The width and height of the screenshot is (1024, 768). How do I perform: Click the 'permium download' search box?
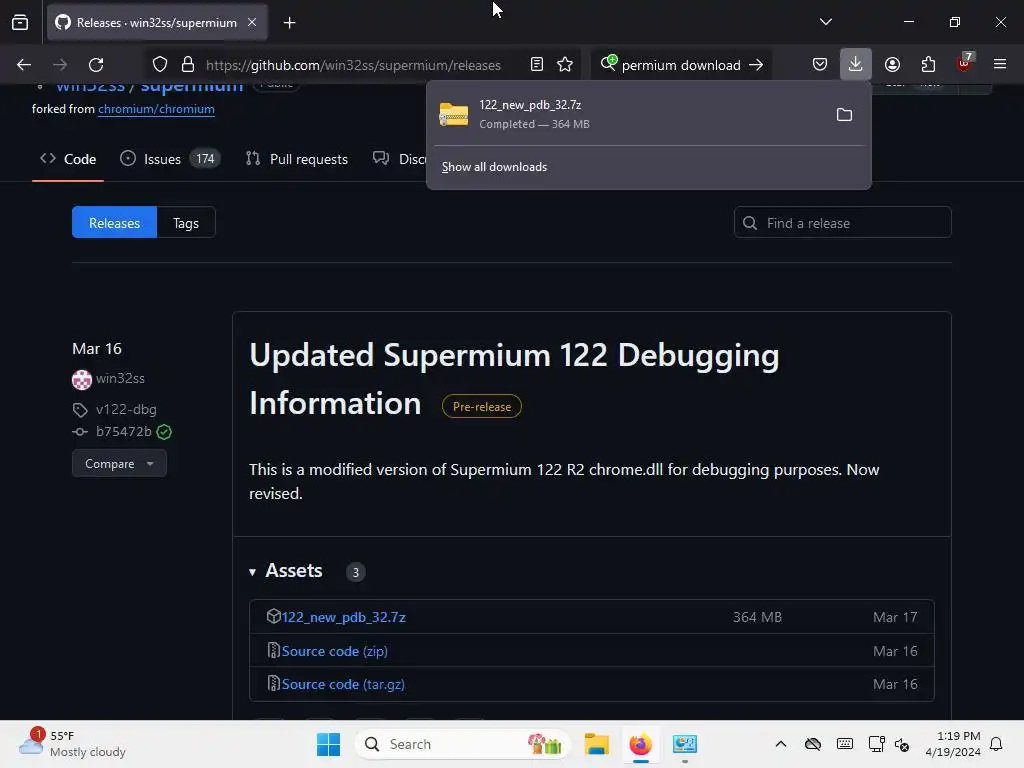point(680,65)
